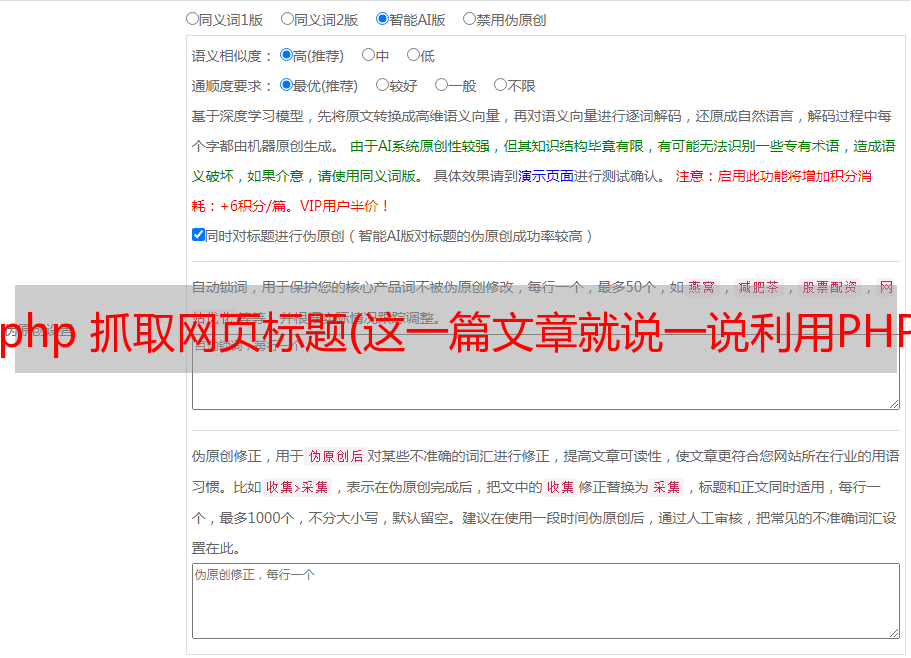The width and height of the screenshot is (911, 658).
Task: Set 通顺度要求 to 较好
Action: [x=382, y=85]
